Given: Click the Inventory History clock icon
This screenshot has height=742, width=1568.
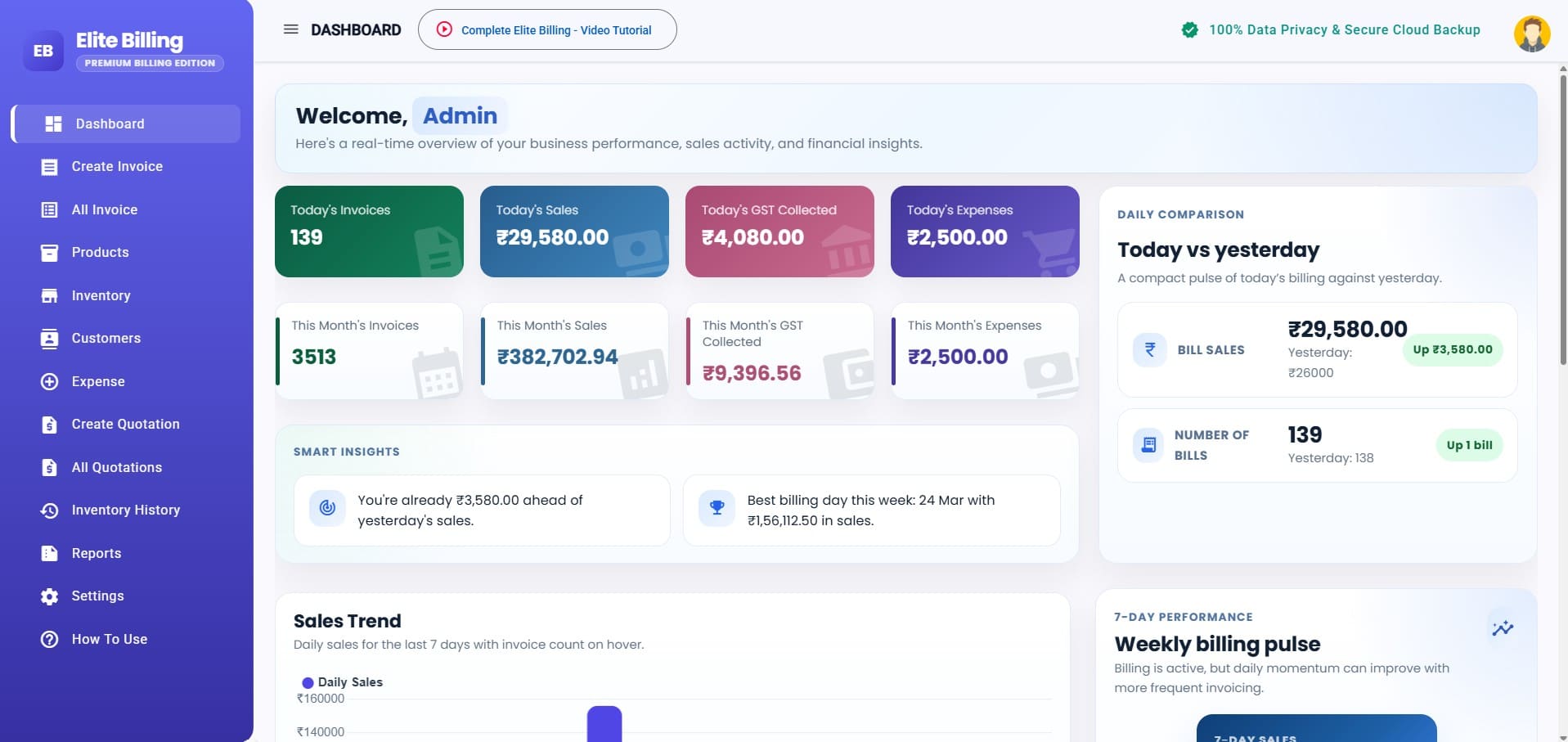Looking at the screenshot, I should [50, 510].
